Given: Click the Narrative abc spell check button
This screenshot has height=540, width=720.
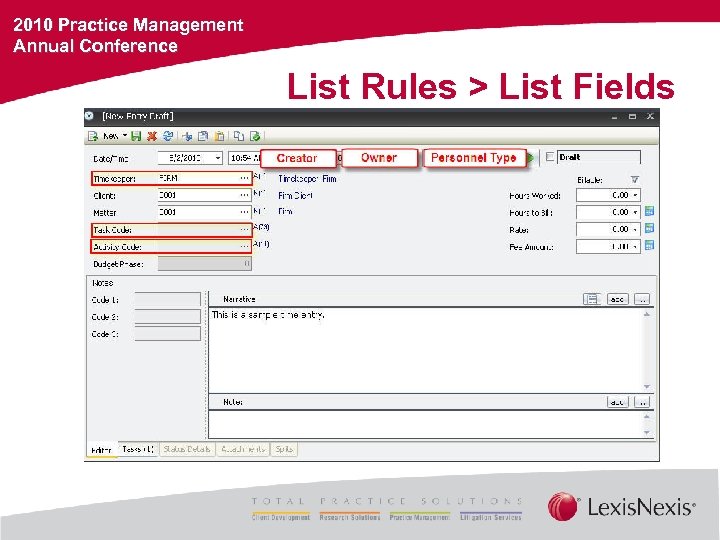Looking at the screenshot, I should 618,299.
